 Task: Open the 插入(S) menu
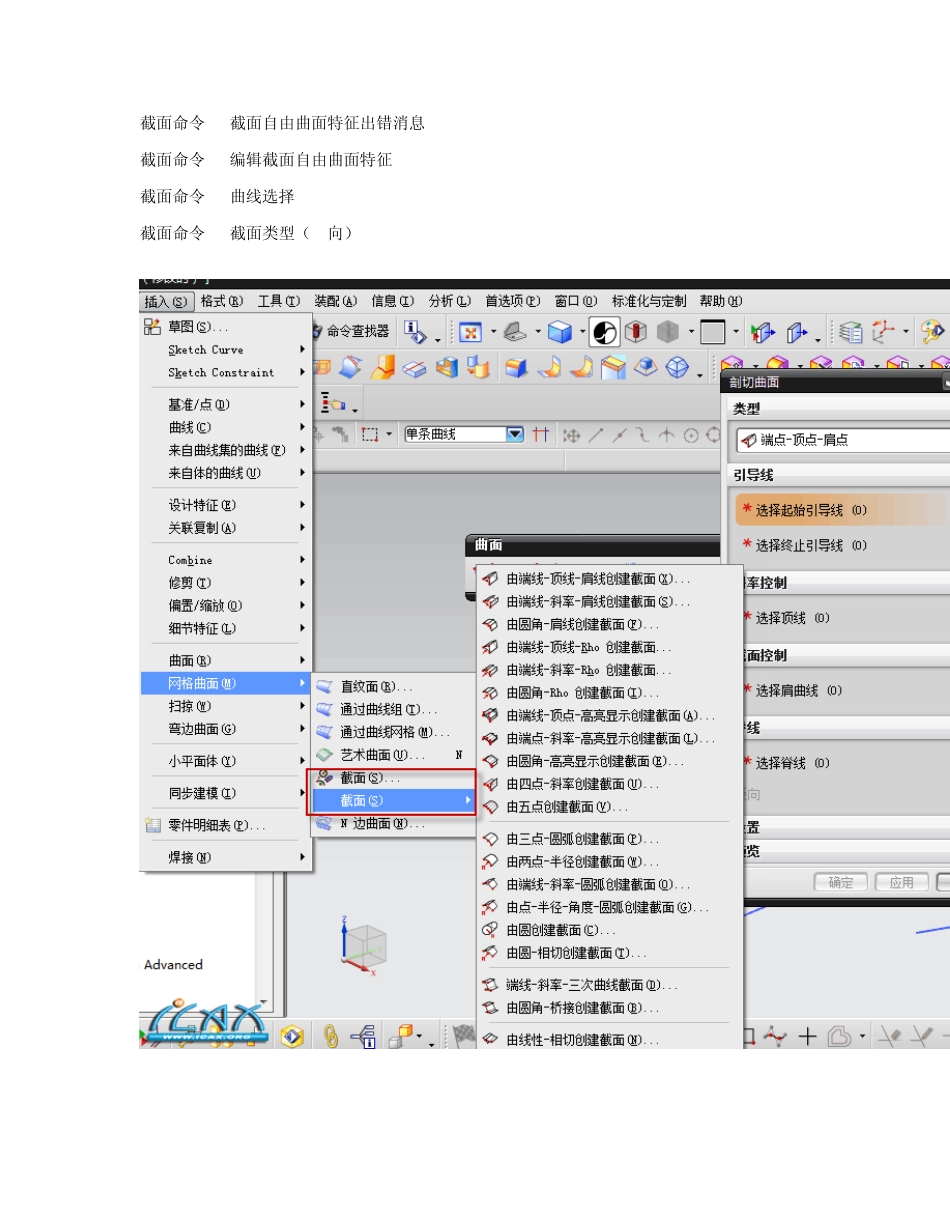point(166,301)
